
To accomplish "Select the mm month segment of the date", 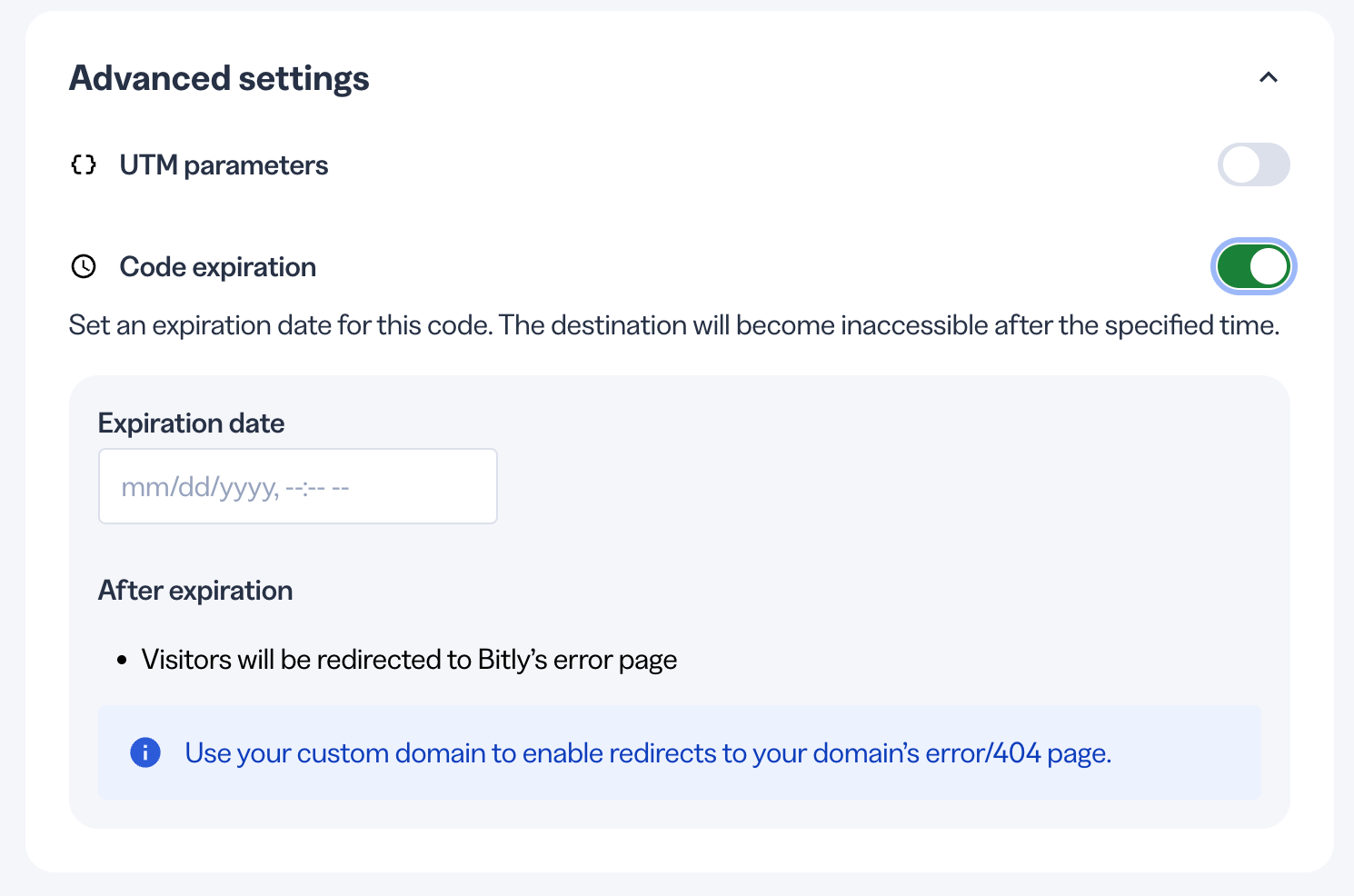I will click(x=138, y=487).
